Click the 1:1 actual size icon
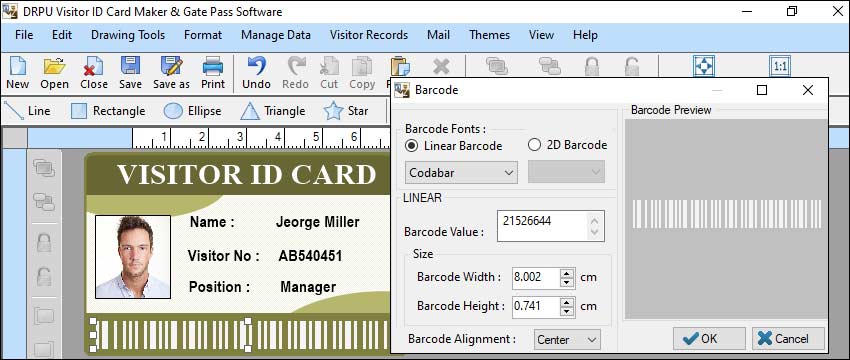This screenshot has height=360, width=850. coord(780,66)
